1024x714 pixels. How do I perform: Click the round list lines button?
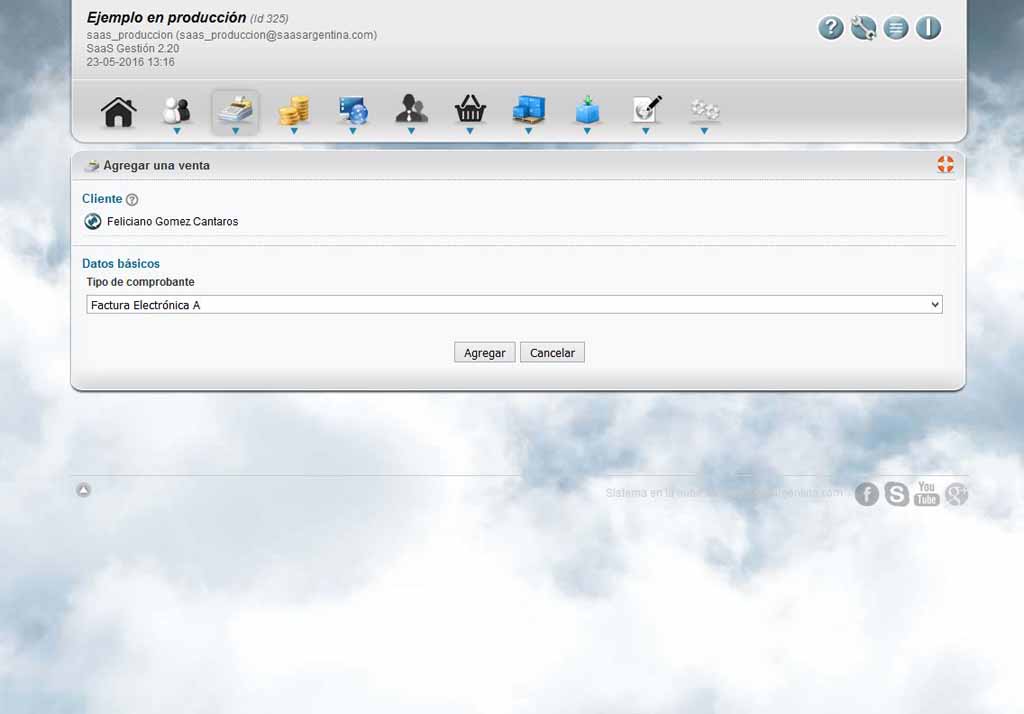point(896,28)
